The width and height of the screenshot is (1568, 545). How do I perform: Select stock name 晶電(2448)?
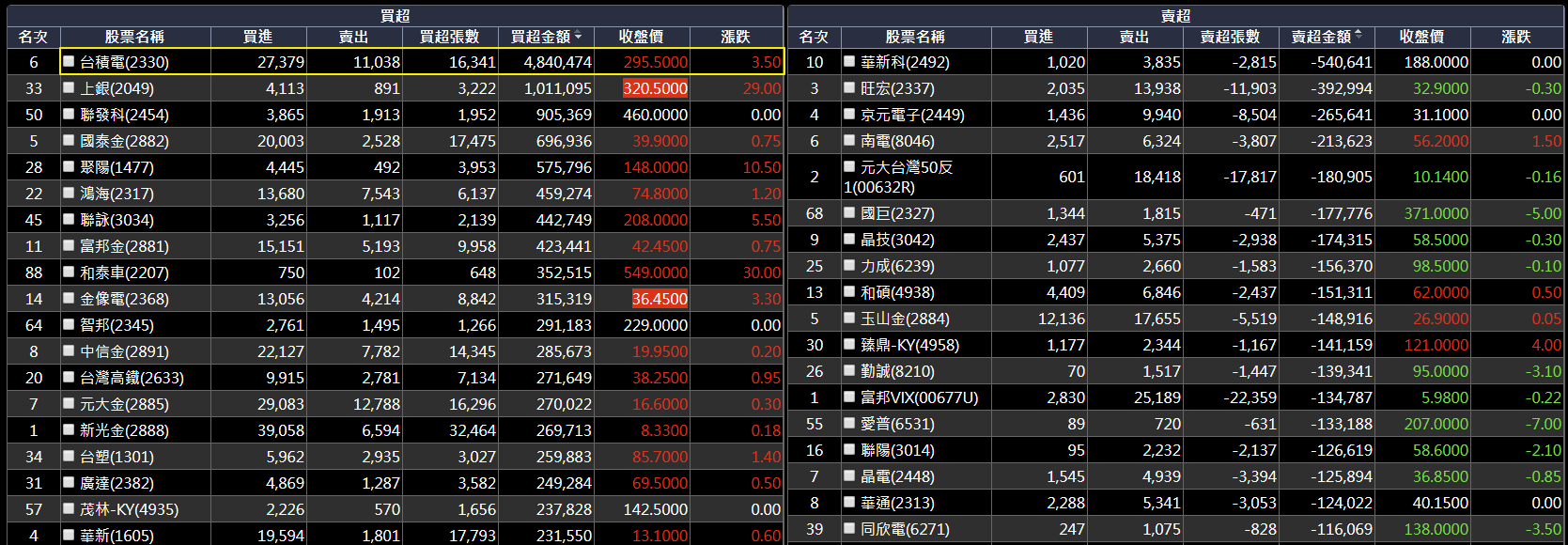[x=897, y=476]
